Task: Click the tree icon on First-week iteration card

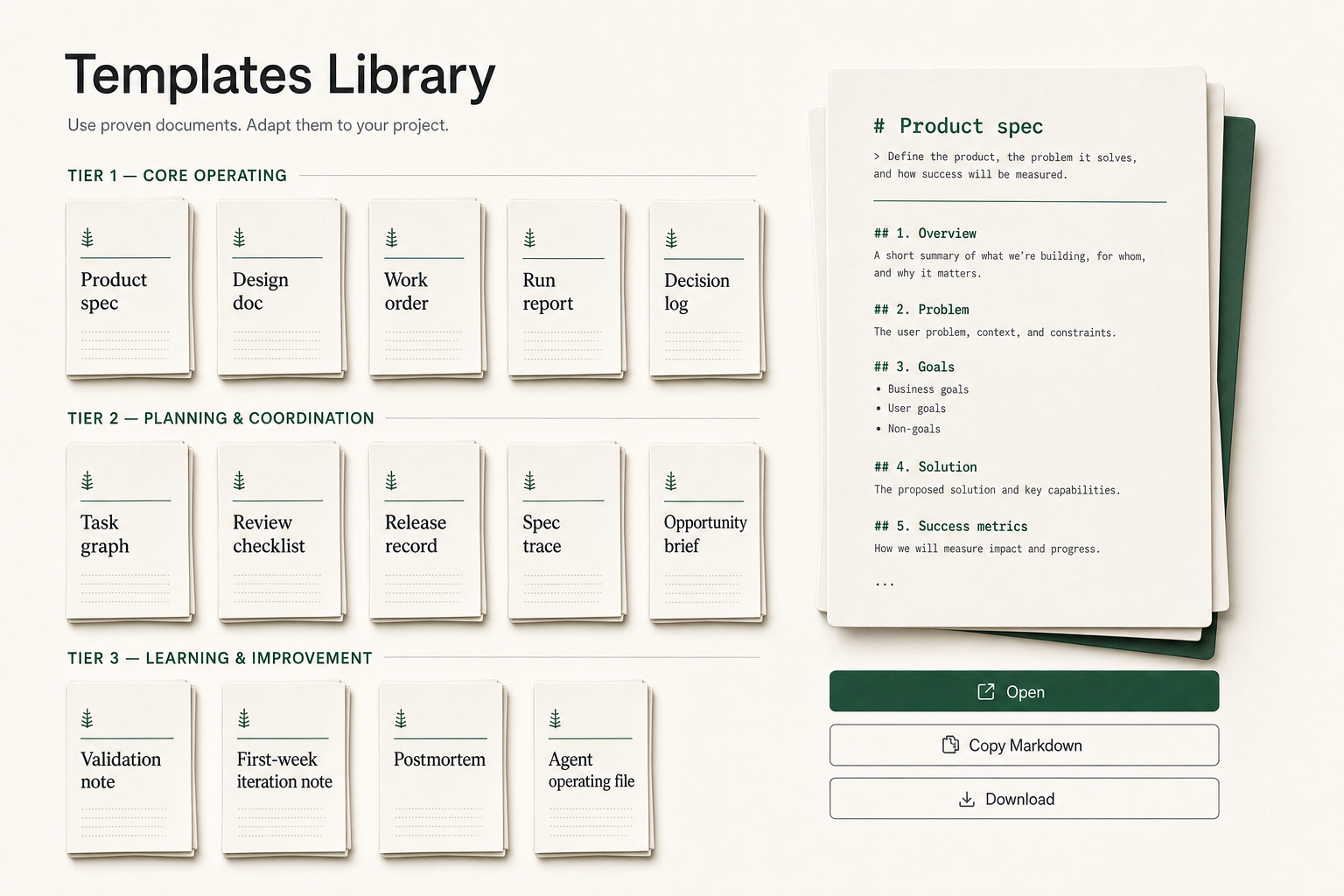Action: (x=244, y=718)
